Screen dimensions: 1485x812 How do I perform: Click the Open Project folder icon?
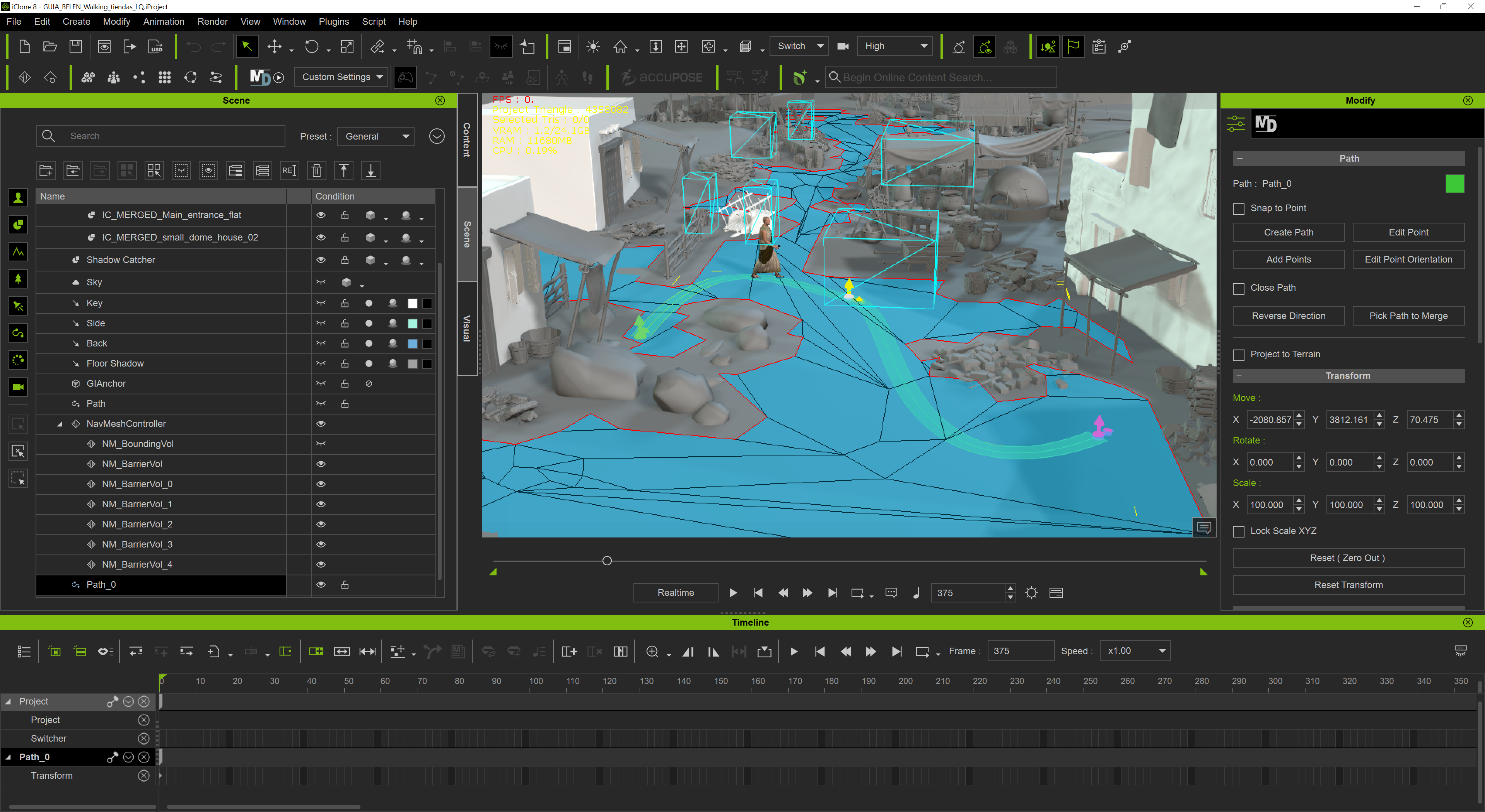50,47
